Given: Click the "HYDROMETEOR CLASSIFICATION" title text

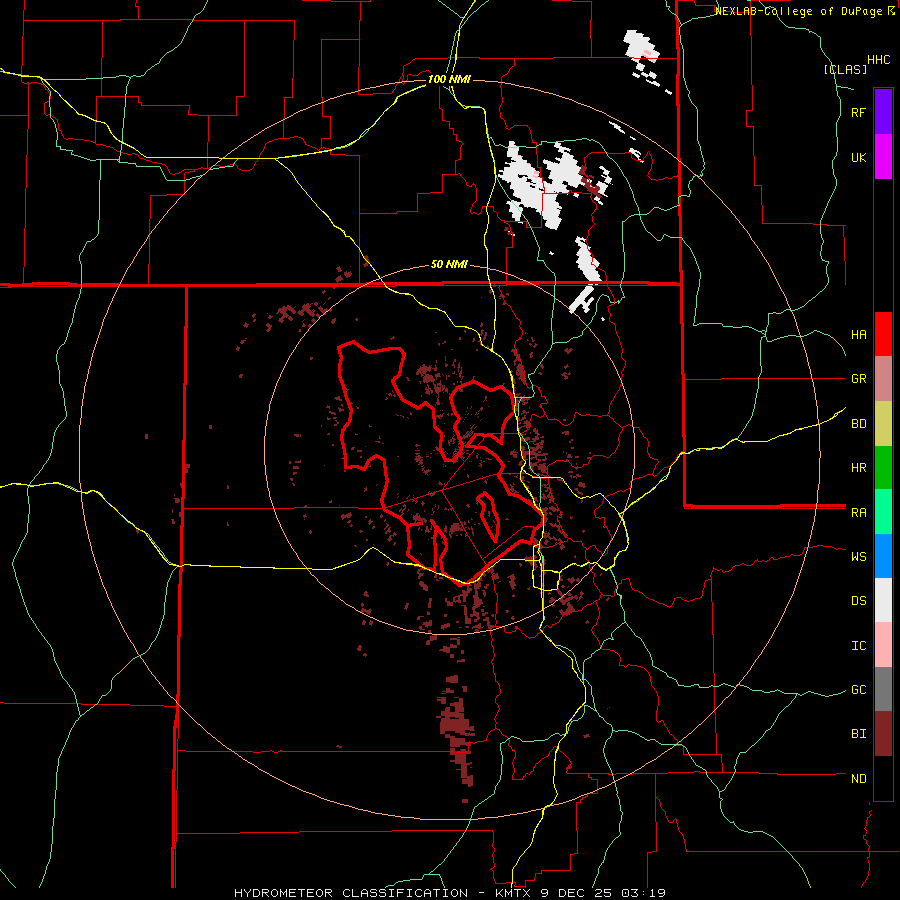Looking at the screenshot, I should coord(351,893).
